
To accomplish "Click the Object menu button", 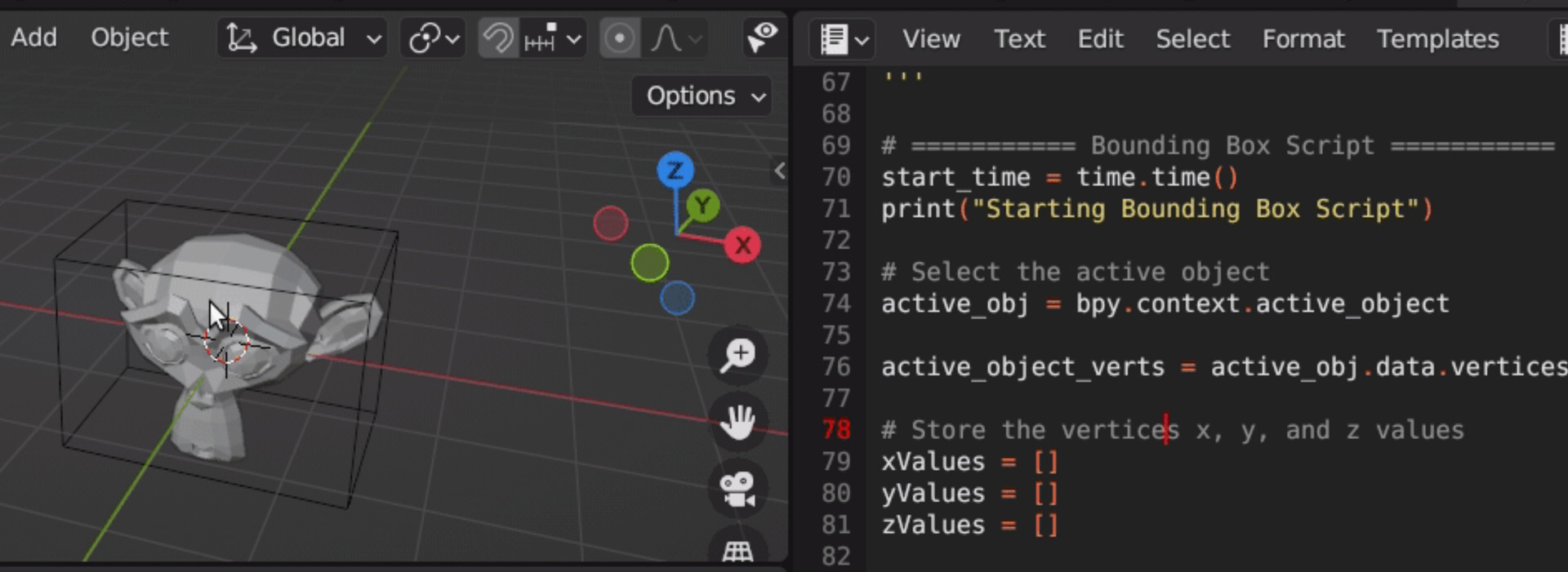I will (129, 38).
